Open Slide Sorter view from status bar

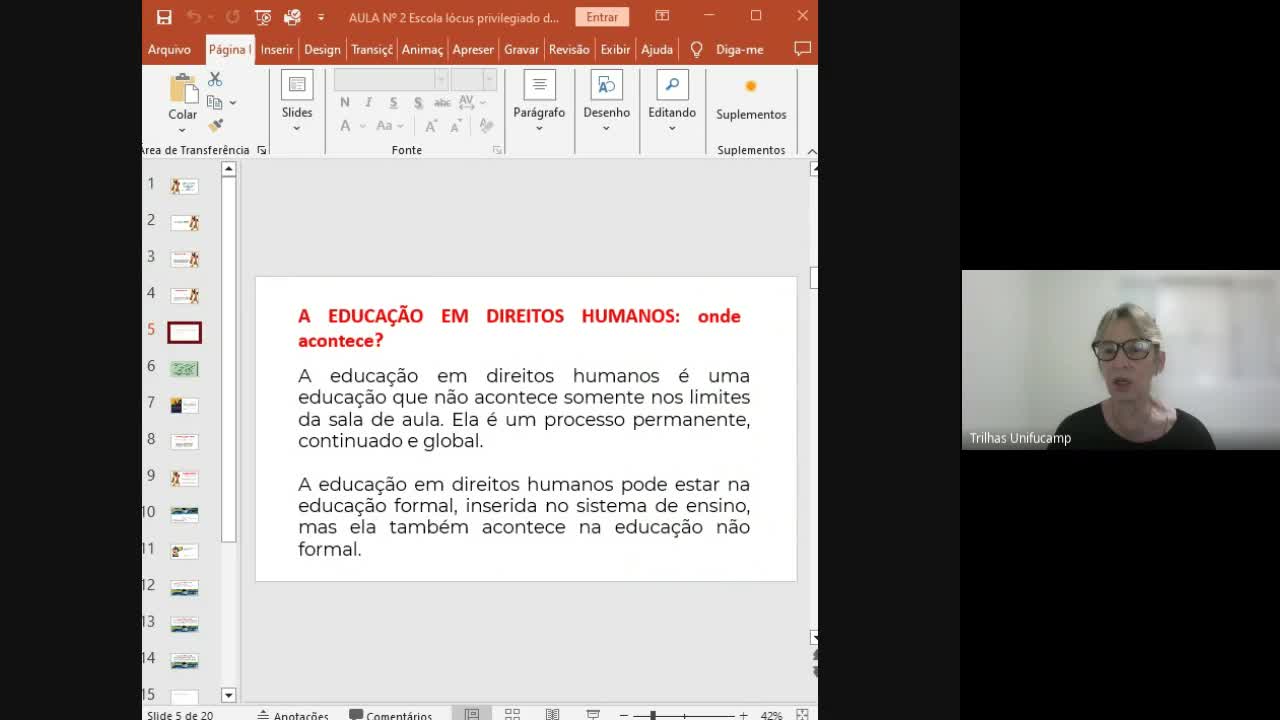[x=512, y=713]
